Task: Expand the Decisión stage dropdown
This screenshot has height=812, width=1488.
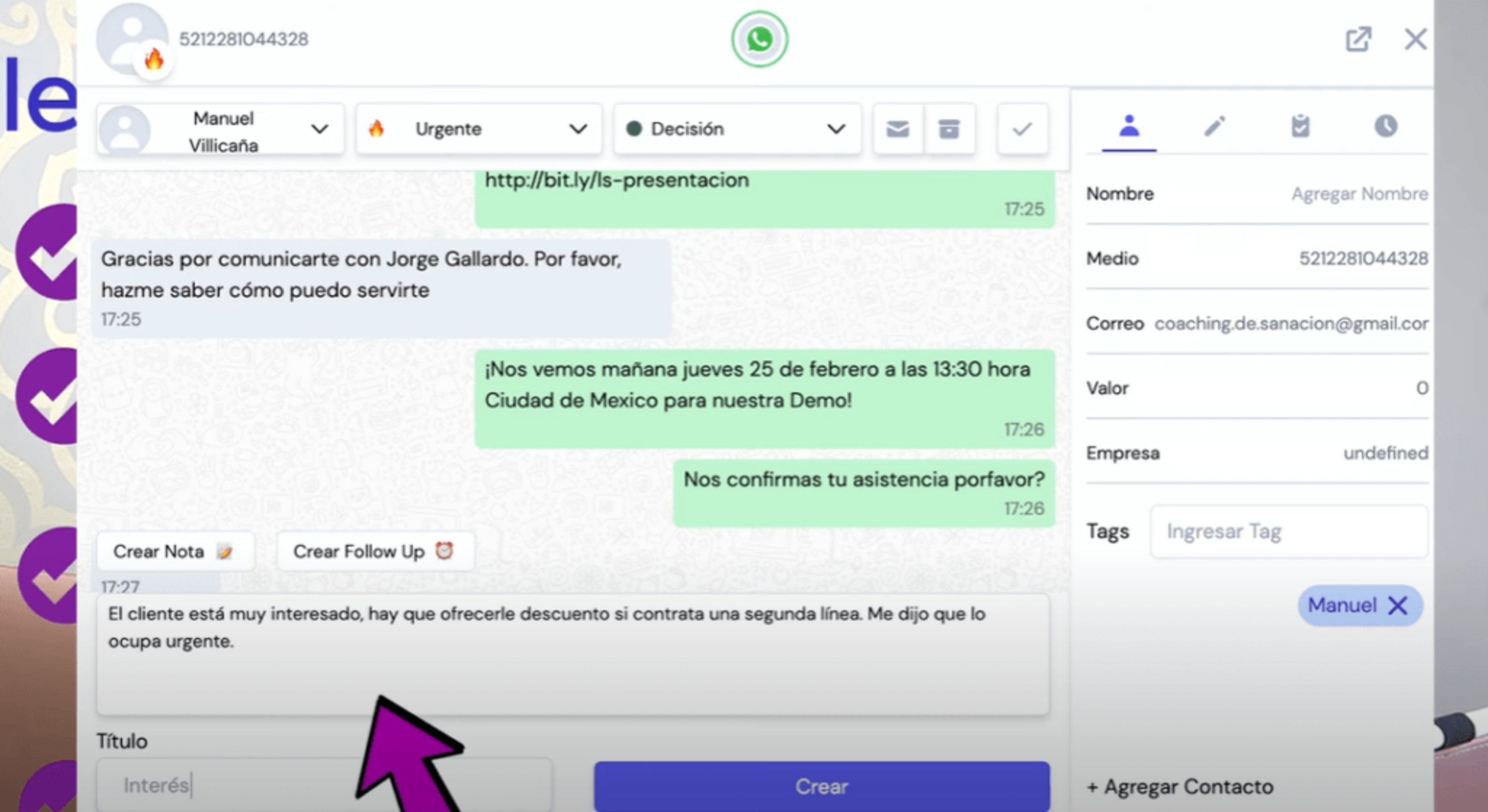Action: coord(737,129)
